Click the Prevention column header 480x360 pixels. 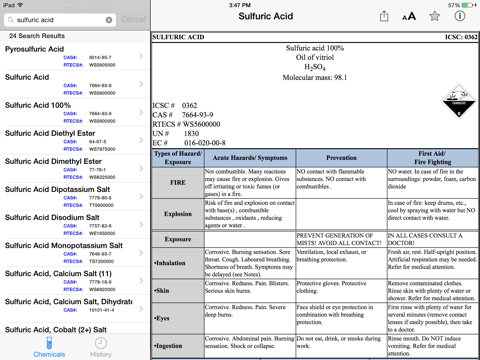pyautogui.click(x=341, y=158)
